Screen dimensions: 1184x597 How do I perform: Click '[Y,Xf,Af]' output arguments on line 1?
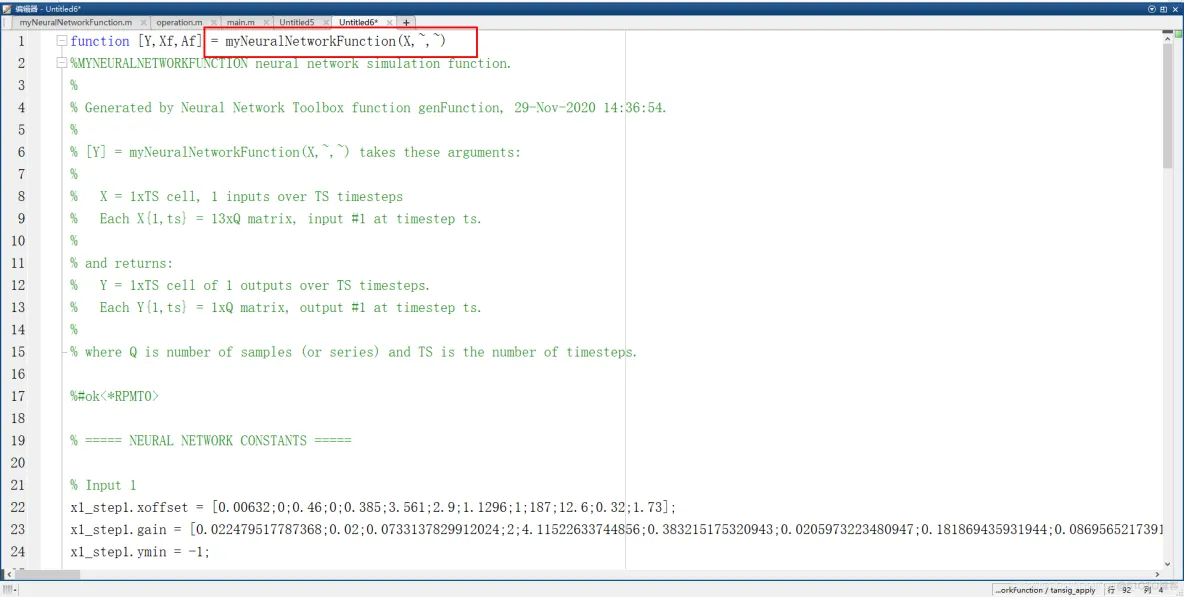(x=170, y=42)
